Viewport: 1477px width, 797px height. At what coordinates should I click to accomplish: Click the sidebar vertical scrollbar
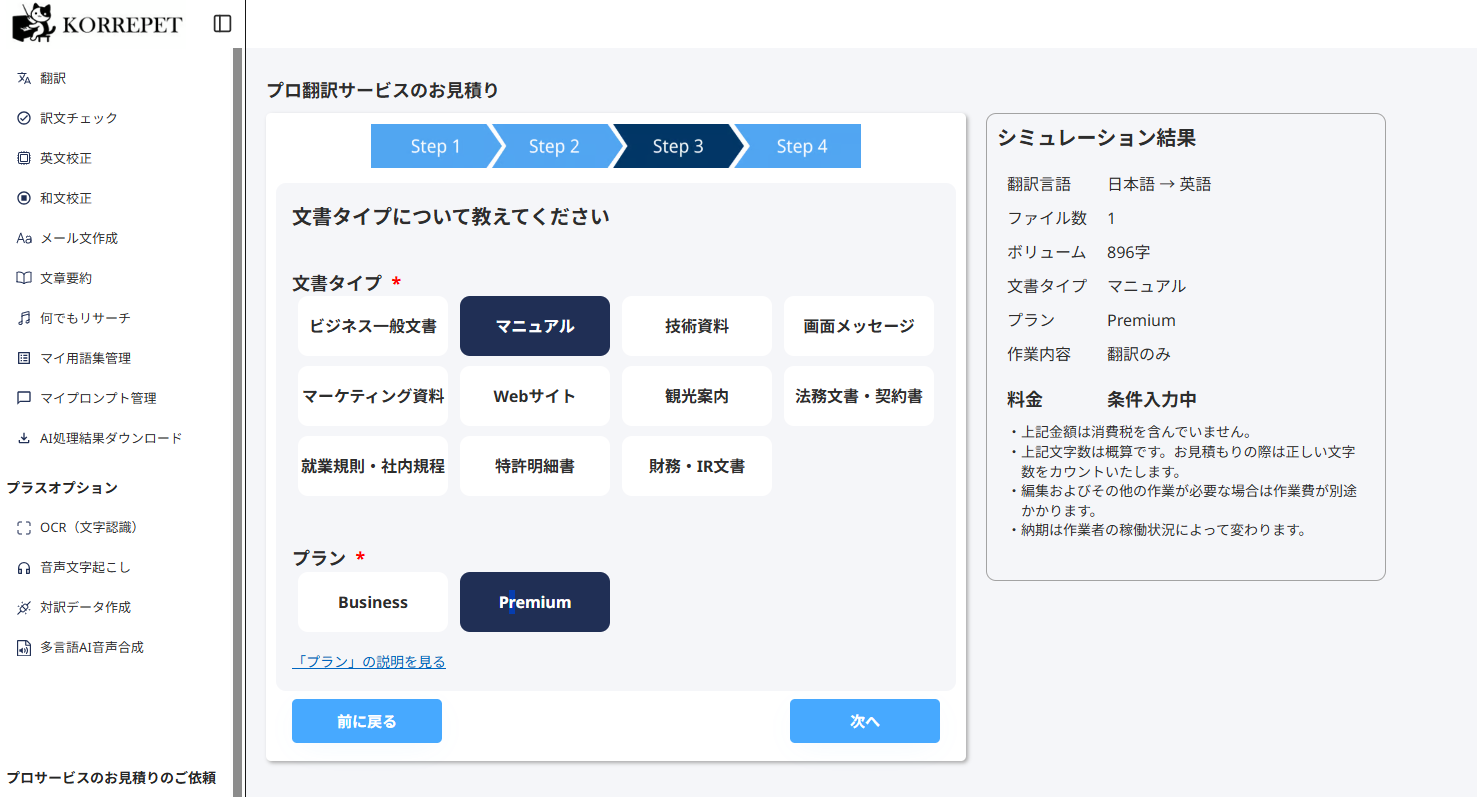pos(238,422)
